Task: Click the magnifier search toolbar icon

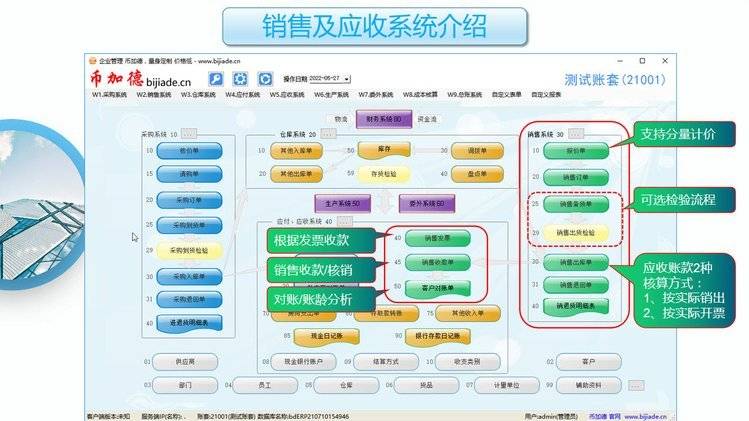Action: pyautogui.click(x=215, y=79)
